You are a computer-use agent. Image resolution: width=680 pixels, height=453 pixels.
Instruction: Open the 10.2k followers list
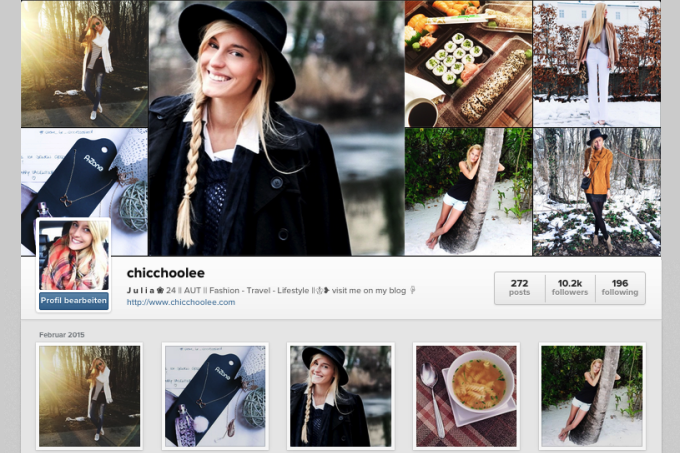coord(570,288)
